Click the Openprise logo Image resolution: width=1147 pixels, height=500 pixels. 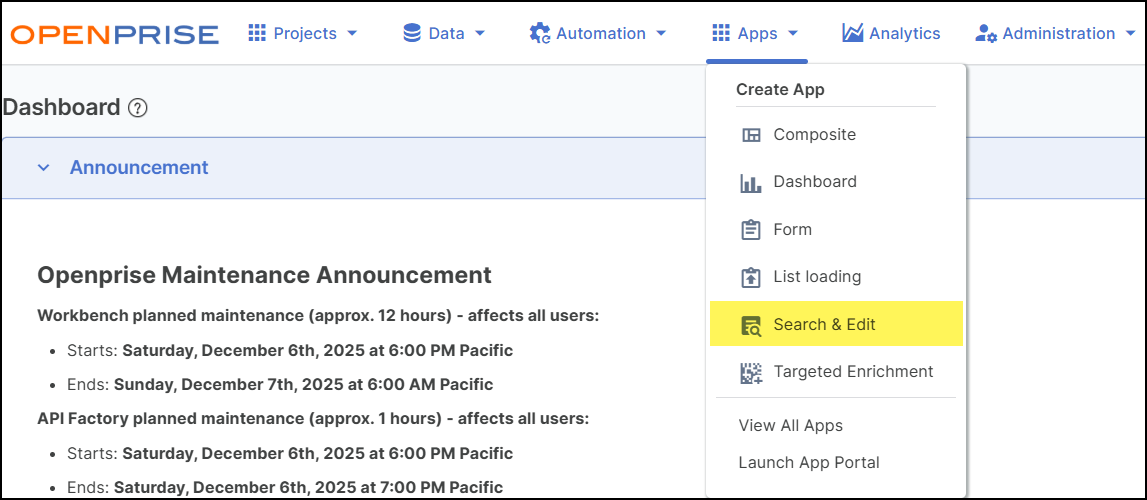point(115,34)
